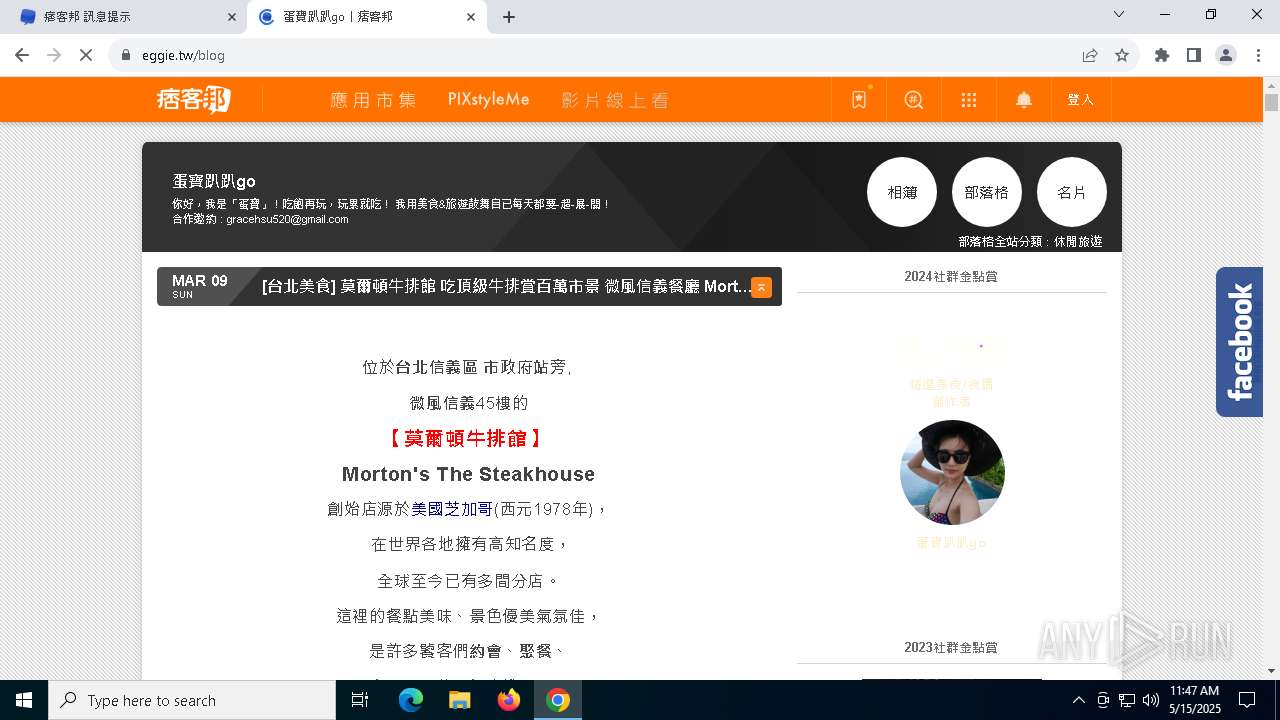Screen dimensions: 1280x720
Task: View site information lock icon
Action: [x=126, y=55]
